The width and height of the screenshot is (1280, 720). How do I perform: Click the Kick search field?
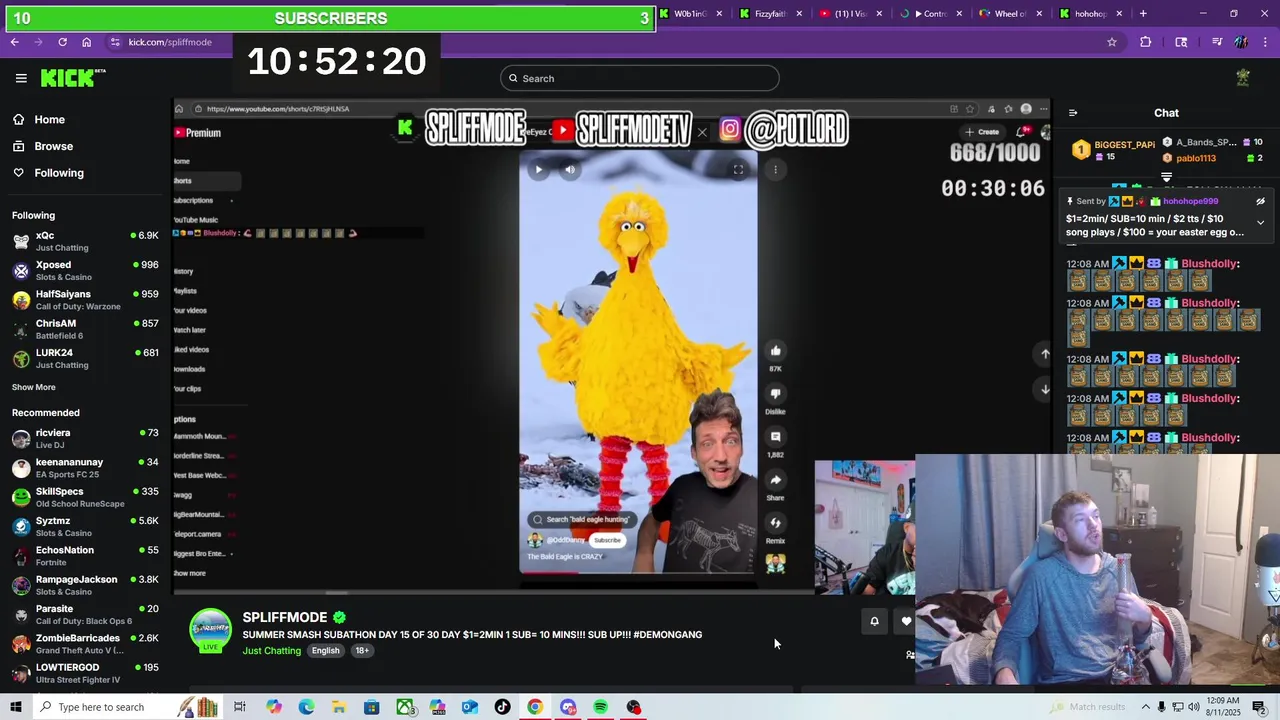(640, 78)
